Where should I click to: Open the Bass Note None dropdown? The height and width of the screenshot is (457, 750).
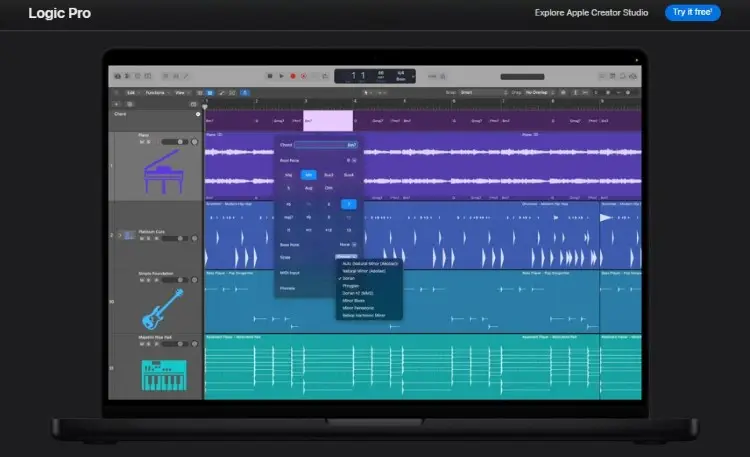coord(348,245)
